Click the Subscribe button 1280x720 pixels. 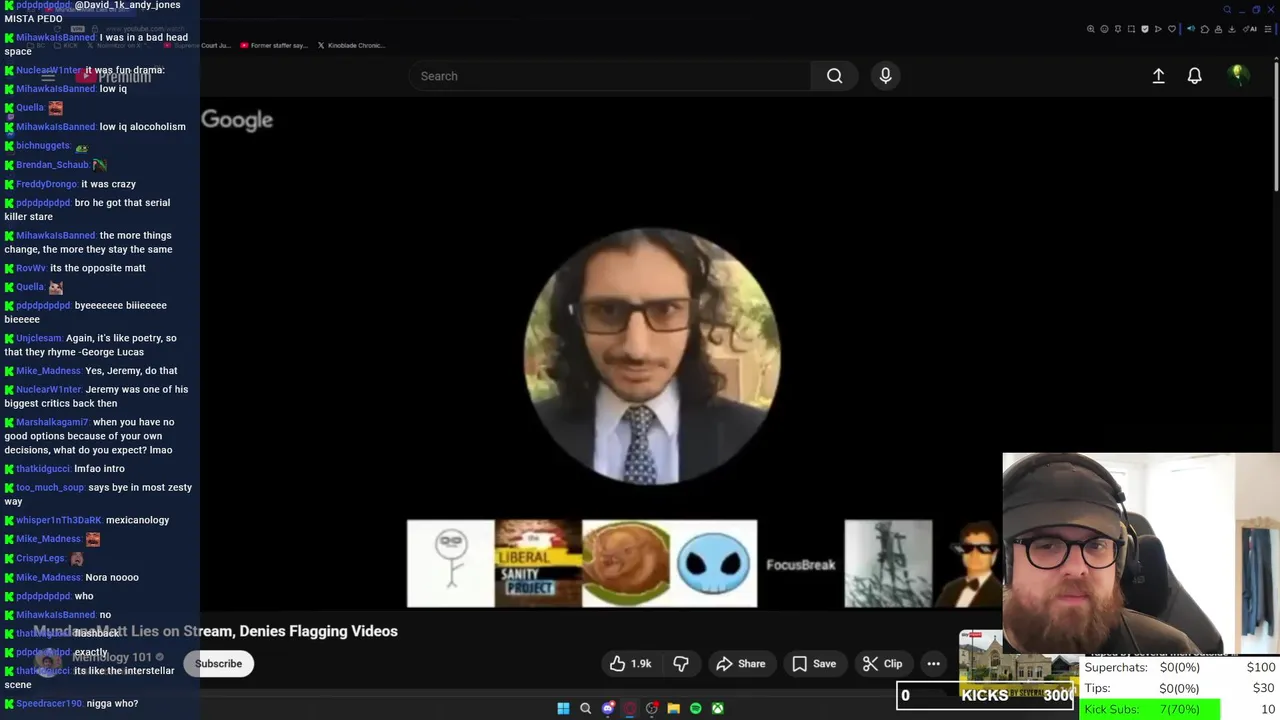[x=218, y=664]
